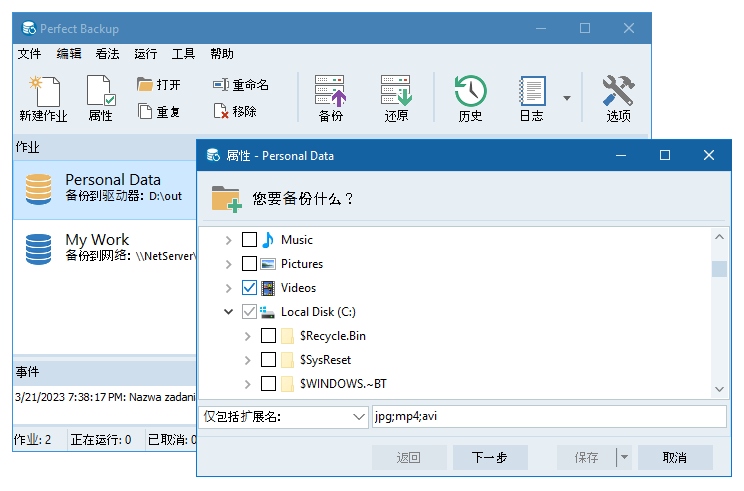Click the 保存 (Save) button
The height and width of the screenshot is (491, 744).
[x=587, y=457]
